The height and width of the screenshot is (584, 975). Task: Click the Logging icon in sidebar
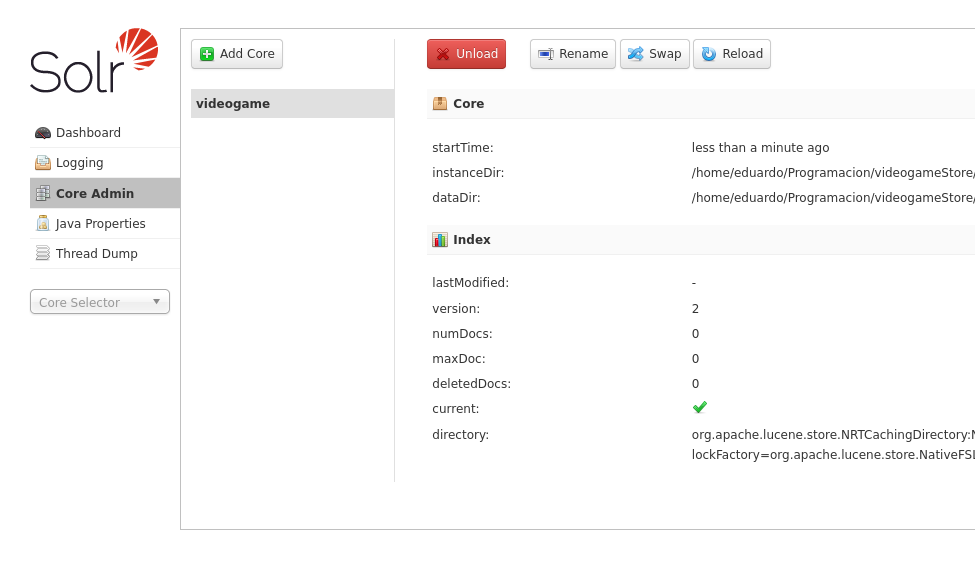43,163
